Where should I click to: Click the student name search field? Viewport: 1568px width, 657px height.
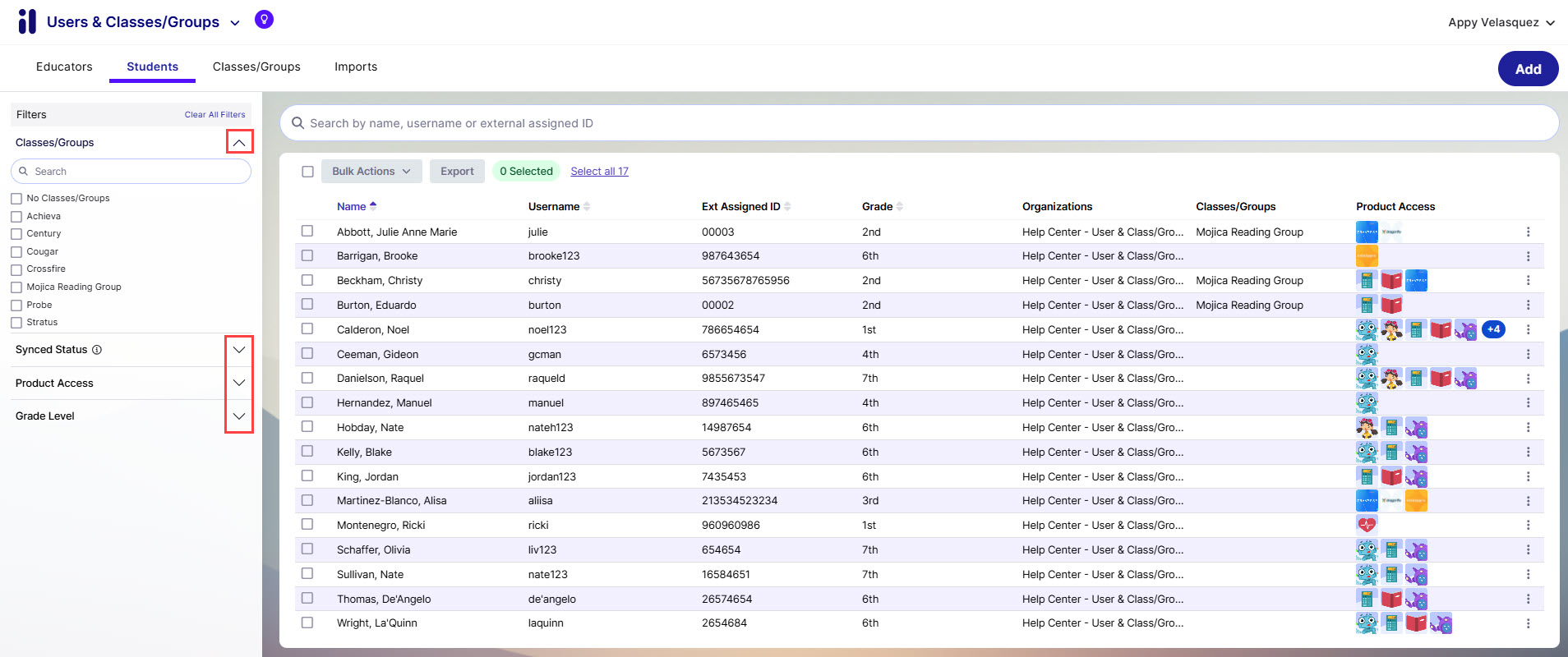(919, 123)
